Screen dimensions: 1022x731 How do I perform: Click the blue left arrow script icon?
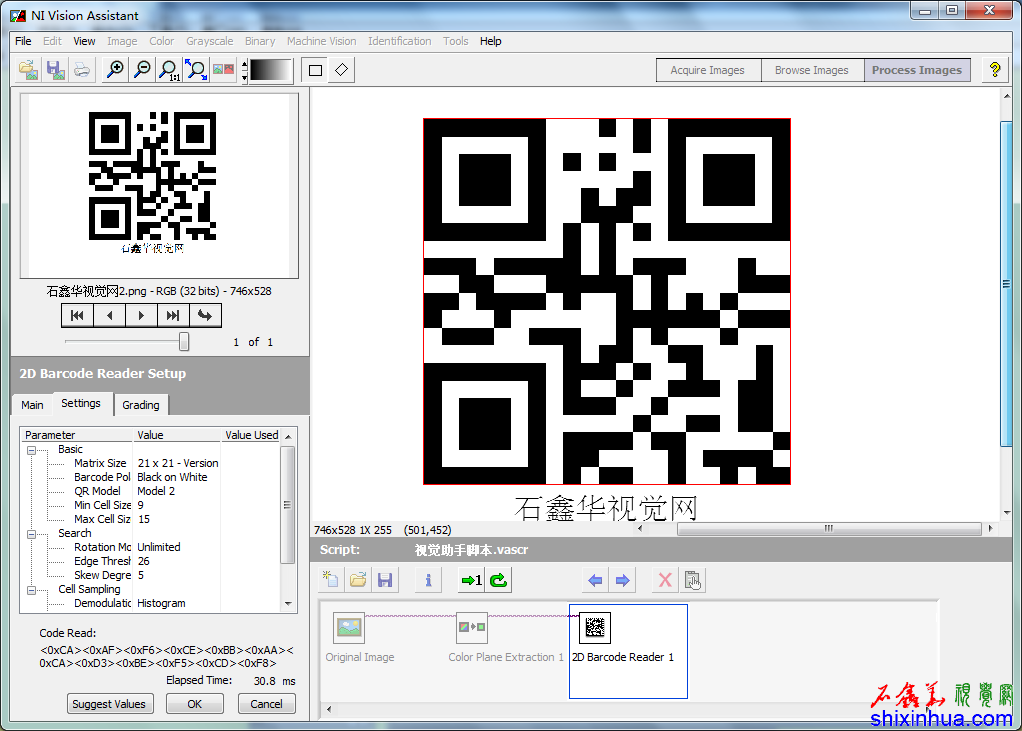tap(595, 580)
